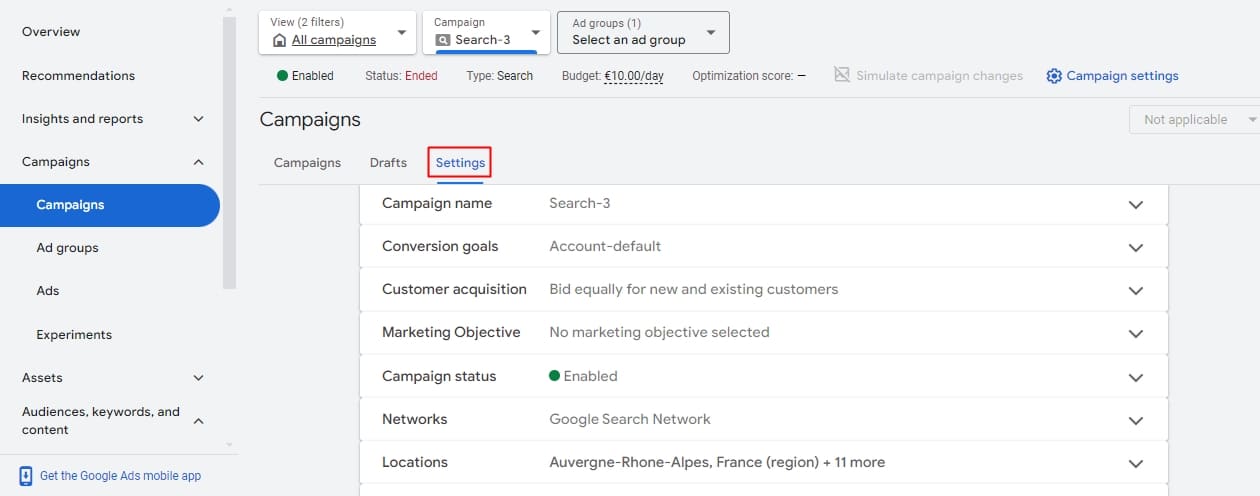This screenshot has height=496, width=1260.
Task: Click the Campaign settings gear icon
Action: tap(1054, 76)
